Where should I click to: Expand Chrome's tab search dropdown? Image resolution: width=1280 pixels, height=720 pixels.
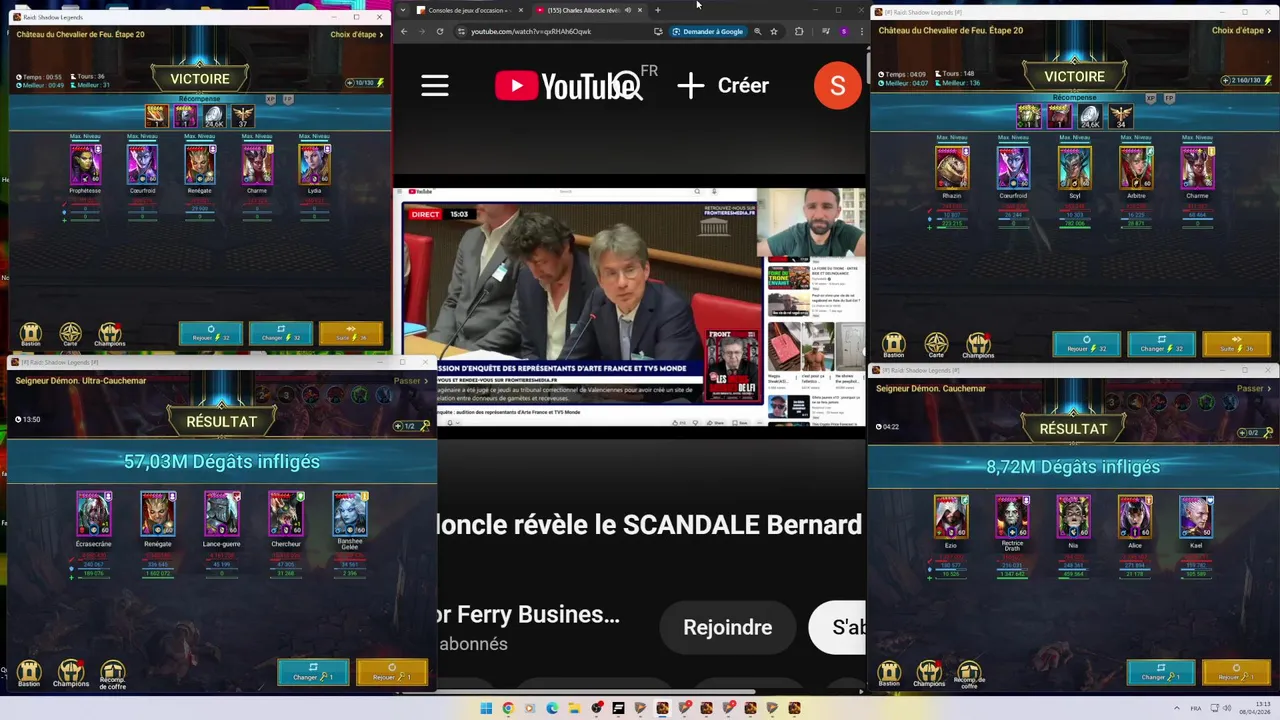[x=403, y=10]
